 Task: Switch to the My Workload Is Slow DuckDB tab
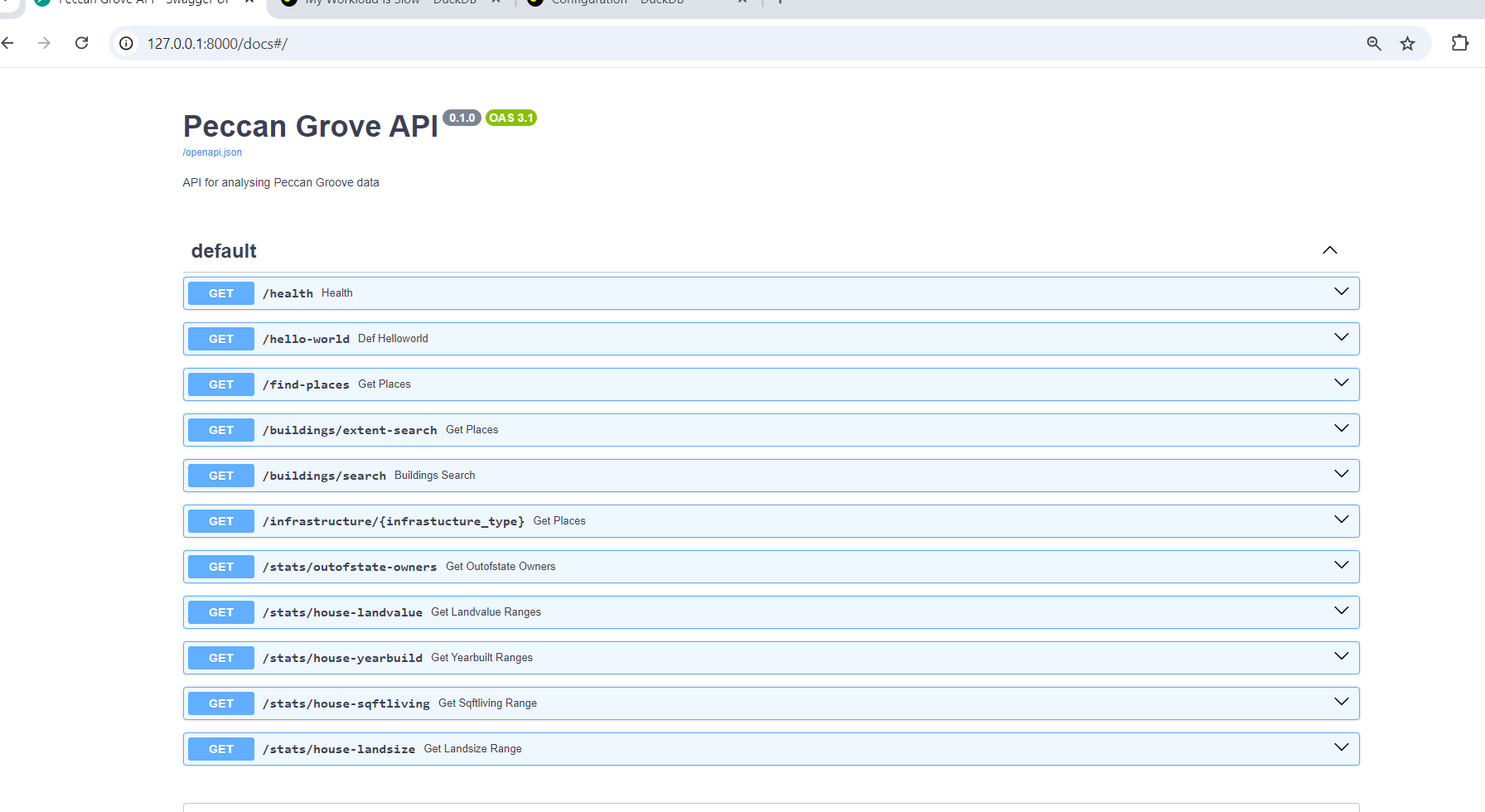[389, 3]
